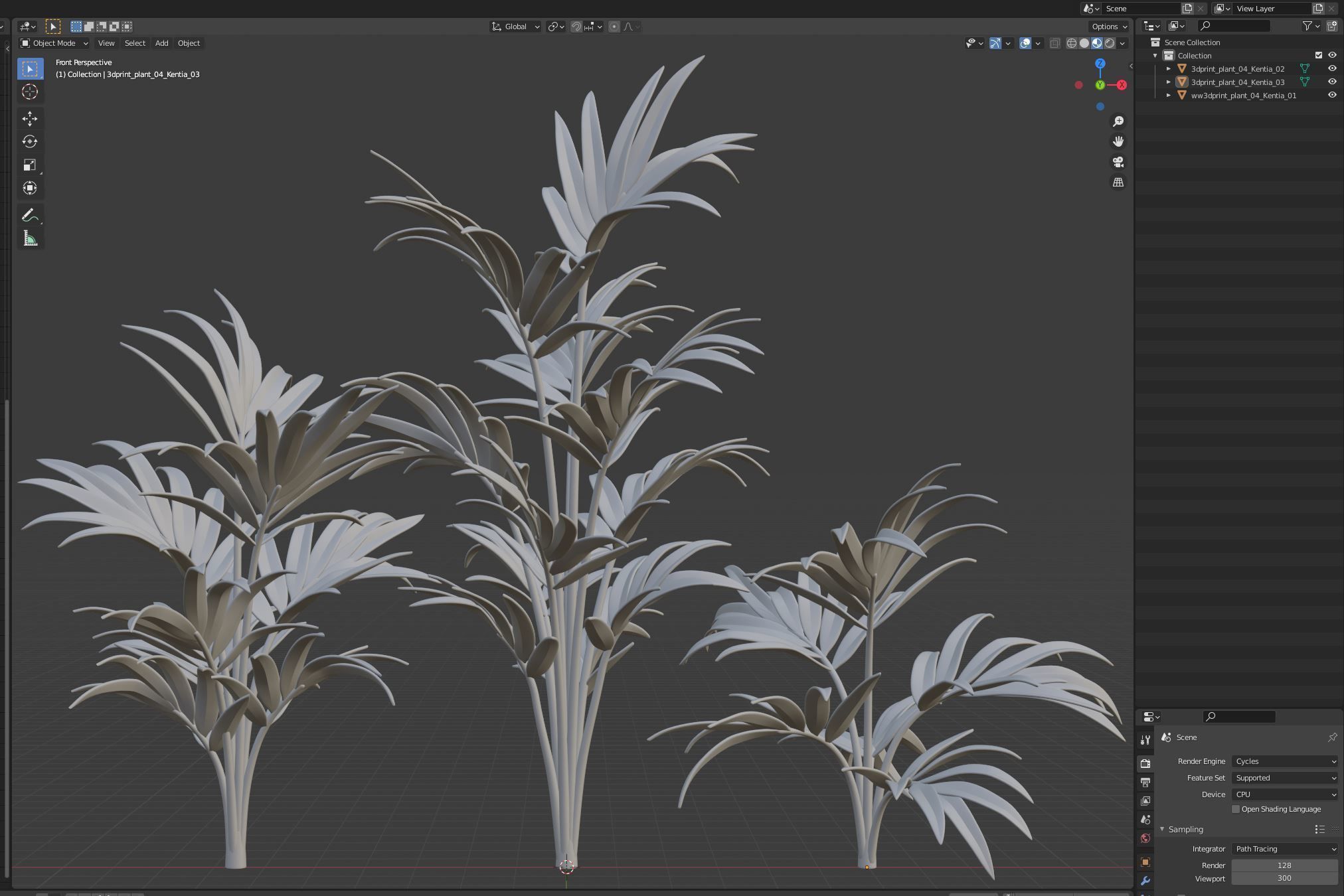Toggle camera view with camera icon
Image resolution: width=1344 pixels, height=896 pixels.
coord(1118,162)
